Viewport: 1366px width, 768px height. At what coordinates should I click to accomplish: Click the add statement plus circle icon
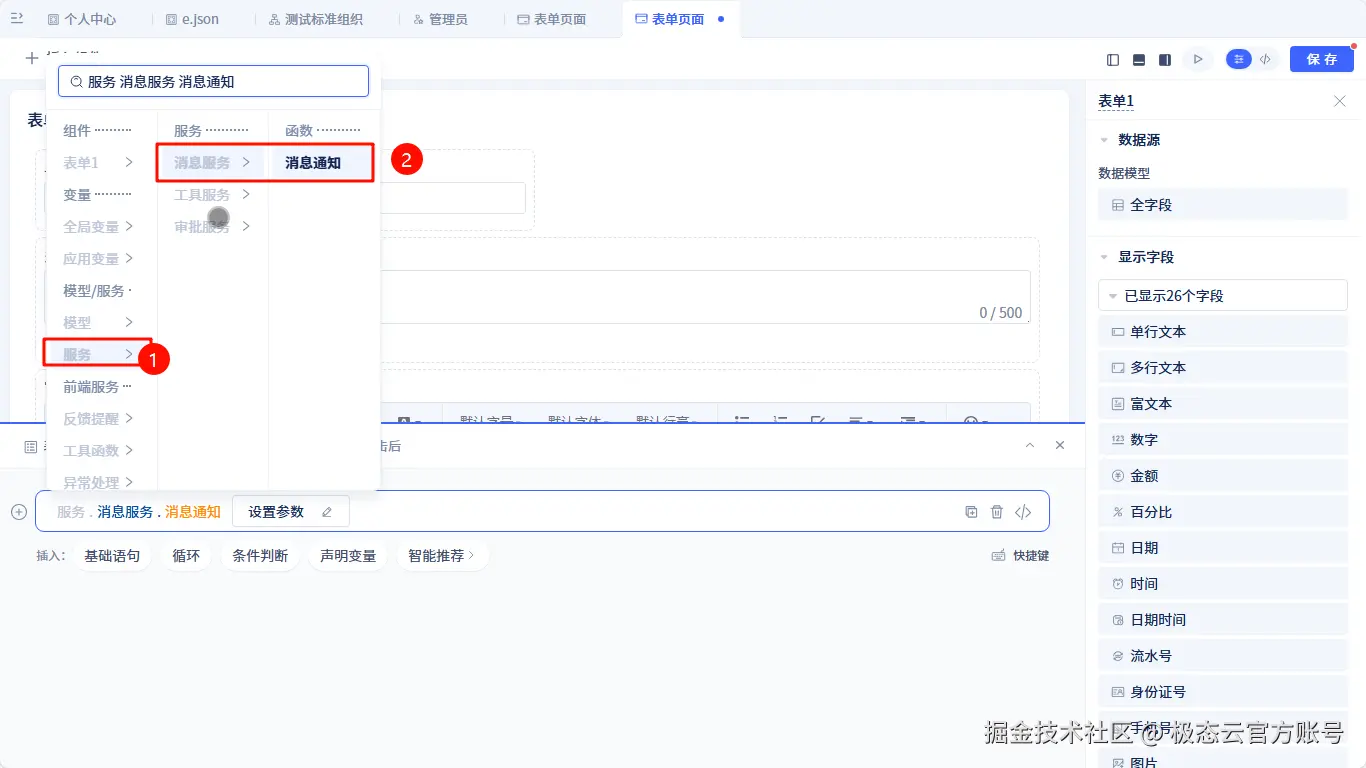[x=18, y=512]
